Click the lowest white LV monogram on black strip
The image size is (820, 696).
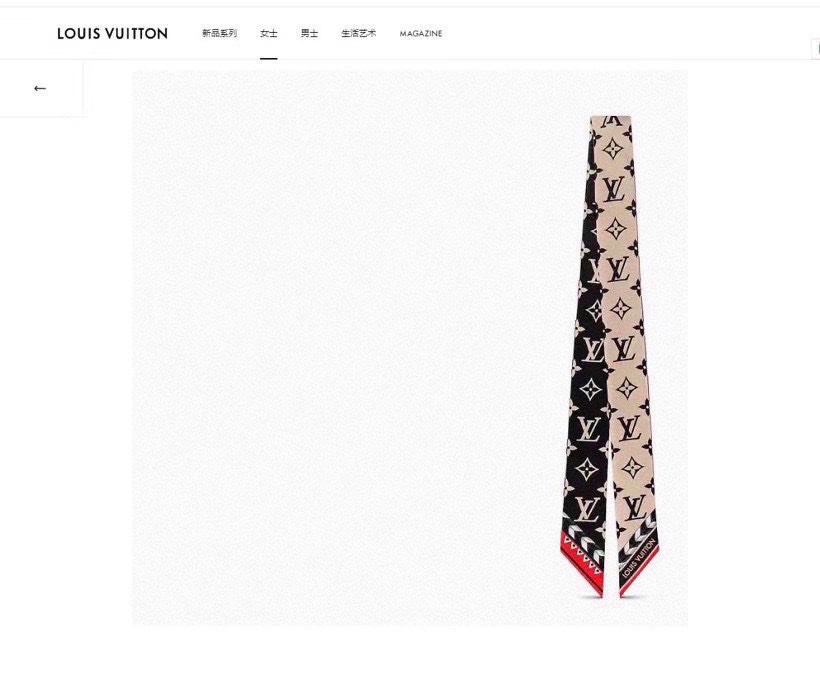coord(587,509)
